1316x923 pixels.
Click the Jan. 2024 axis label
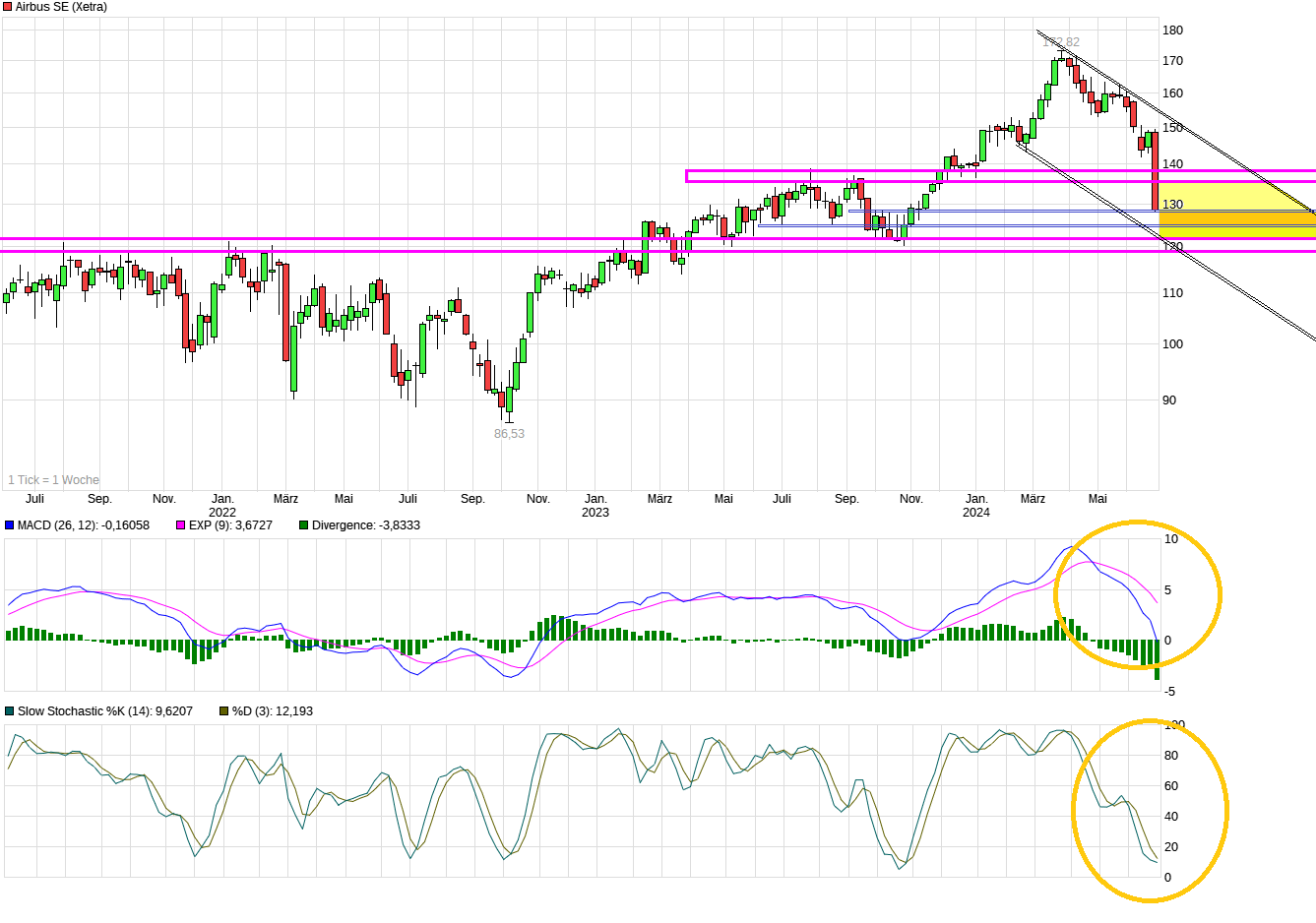click(975, 506)
